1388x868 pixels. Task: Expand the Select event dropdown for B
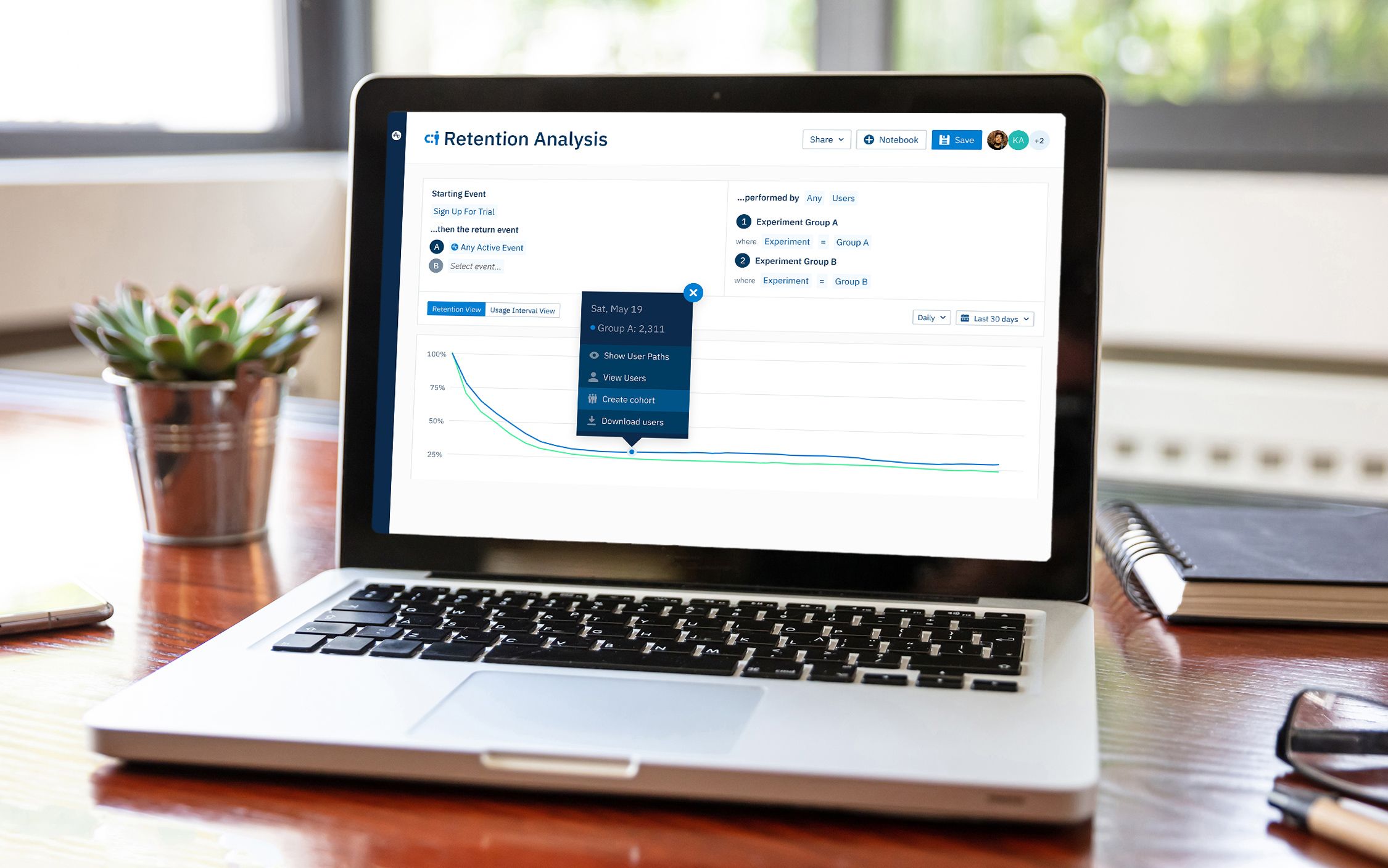pyautogui.click(x=475, y=266)
